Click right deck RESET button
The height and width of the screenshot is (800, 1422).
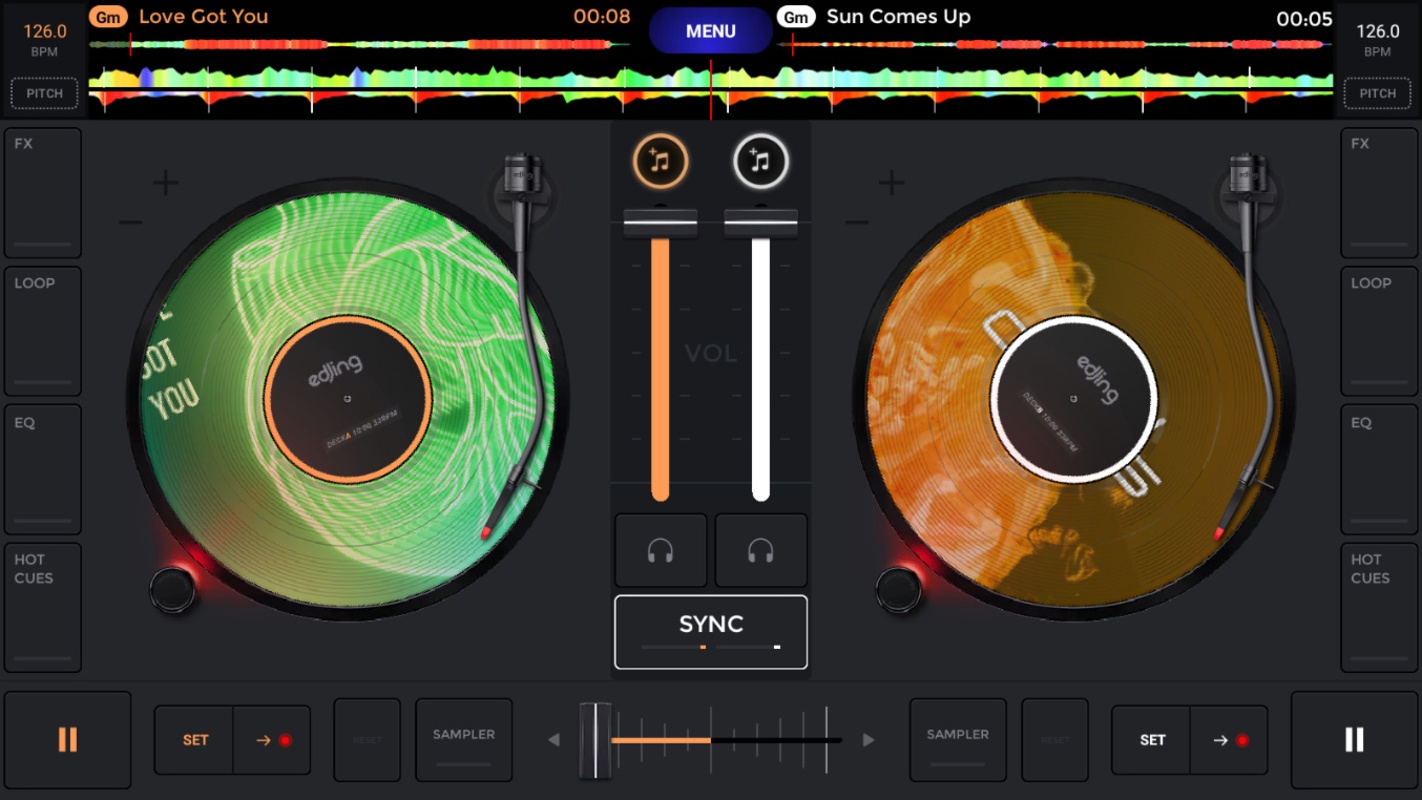click(x=1055, y=740)
